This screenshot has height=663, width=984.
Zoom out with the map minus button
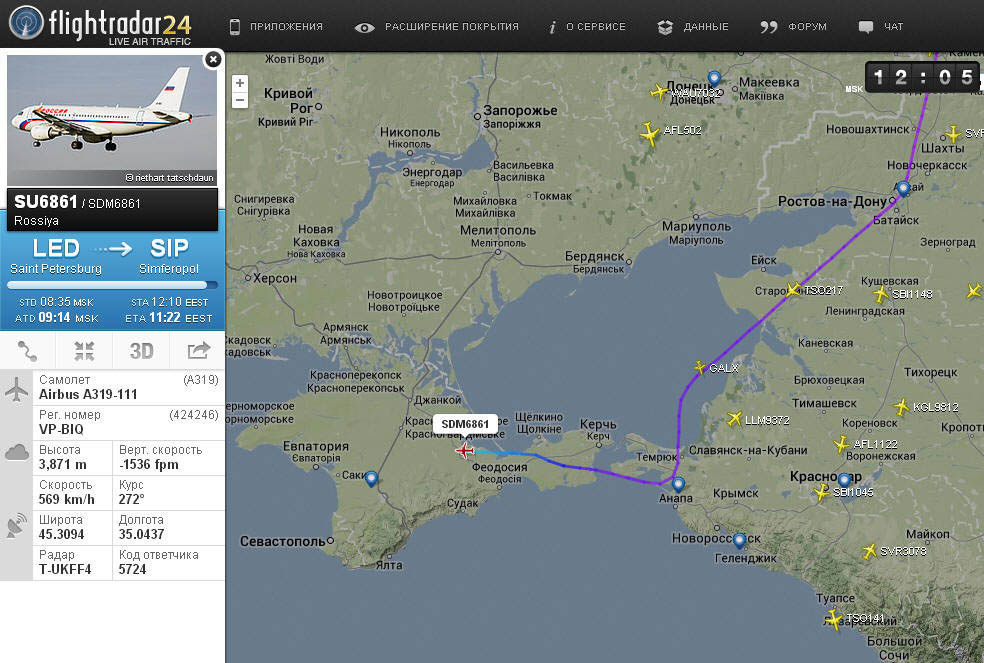(x=240, y=100)
